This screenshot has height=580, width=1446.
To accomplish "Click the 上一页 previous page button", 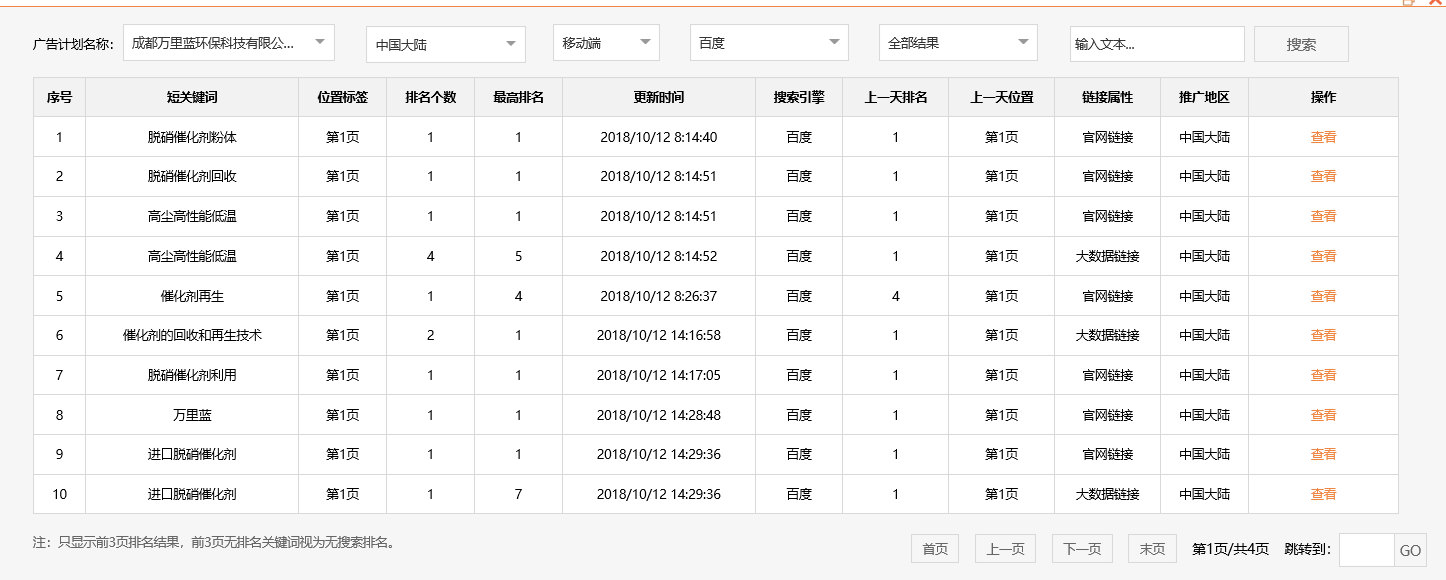I will (x=1004, y=548).
